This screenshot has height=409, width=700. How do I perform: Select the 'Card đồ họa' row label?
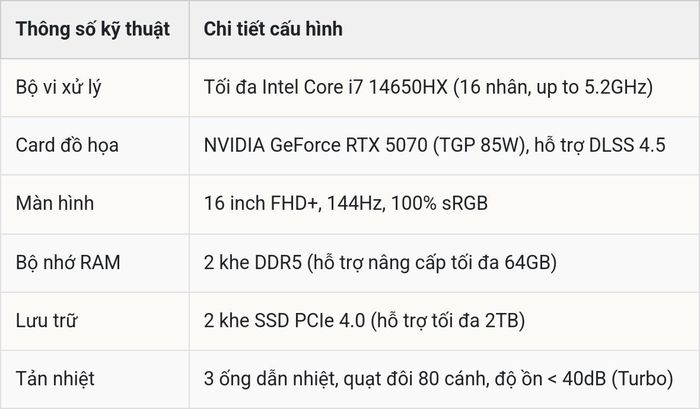(x=67, y=146)
